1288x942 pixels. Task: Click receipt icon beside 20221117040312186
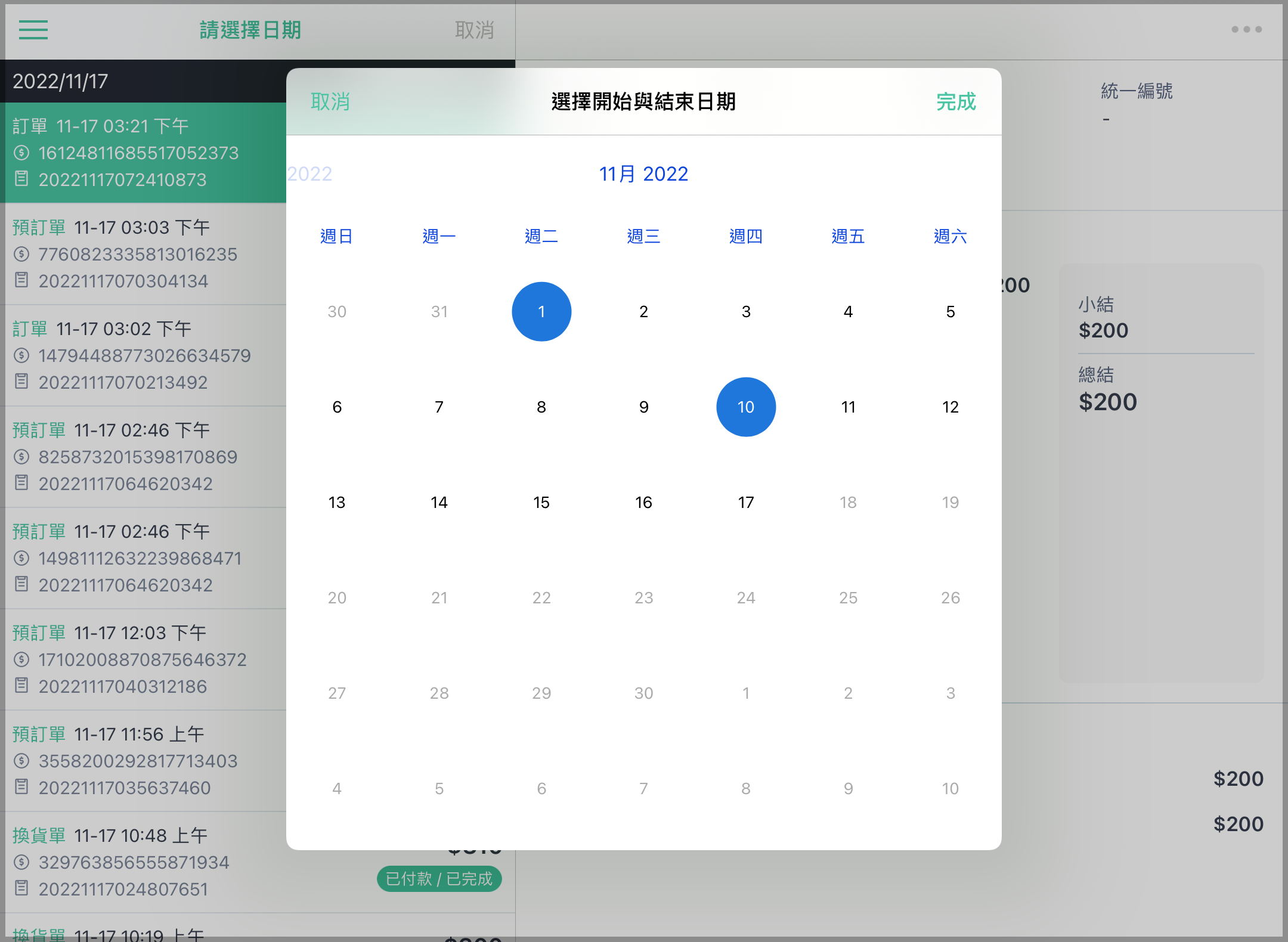[21, 685]
